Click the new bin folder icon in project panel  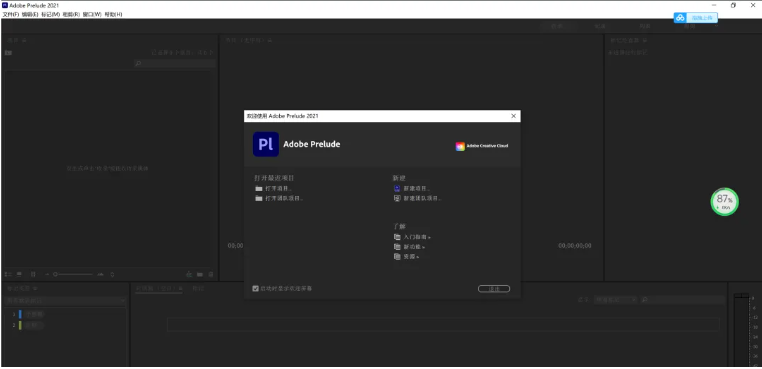coord(200,274)
